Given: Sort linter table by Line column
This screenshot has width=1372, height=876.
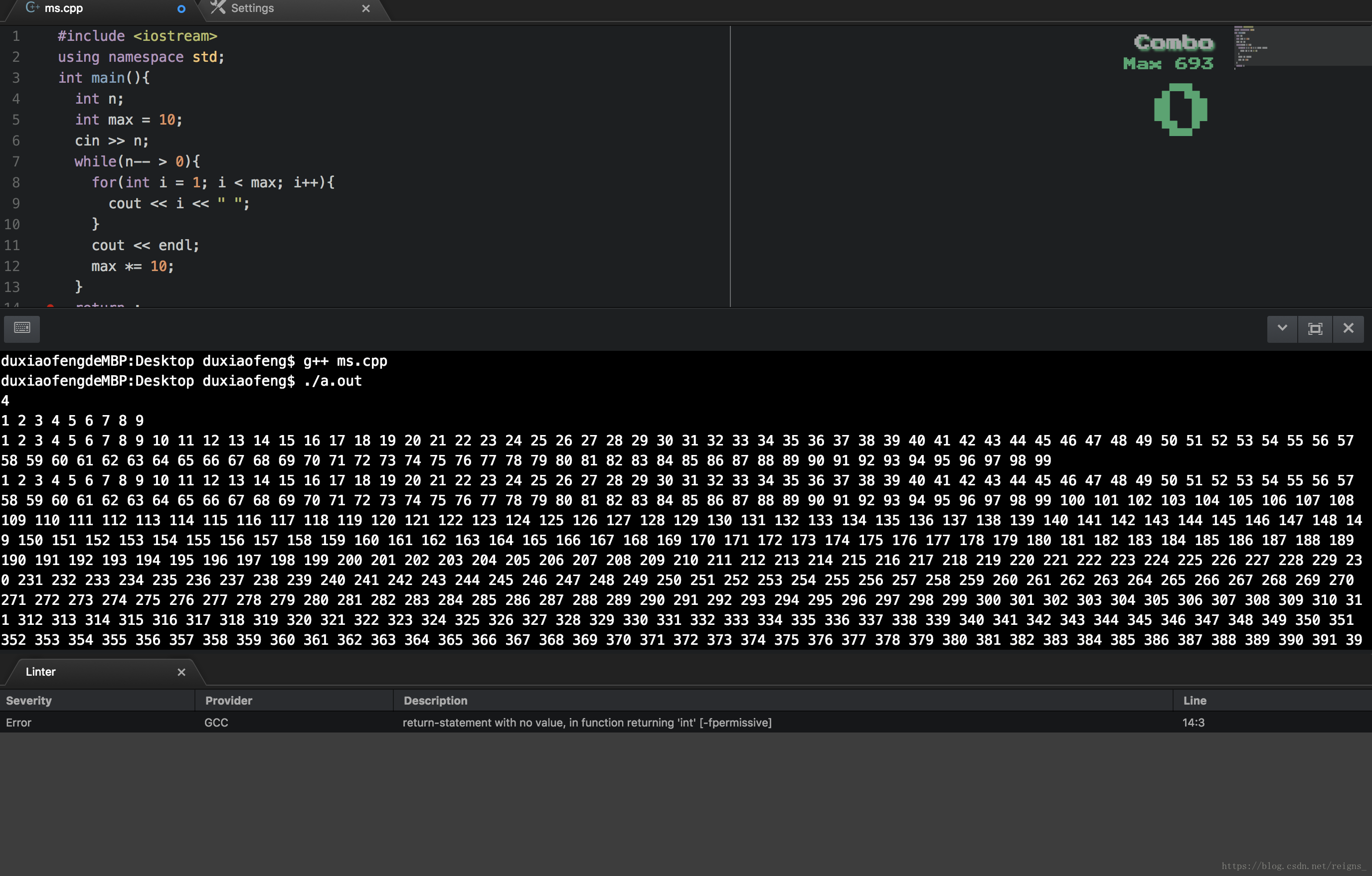Looking at the screenshot, I should coord(1272,700).
